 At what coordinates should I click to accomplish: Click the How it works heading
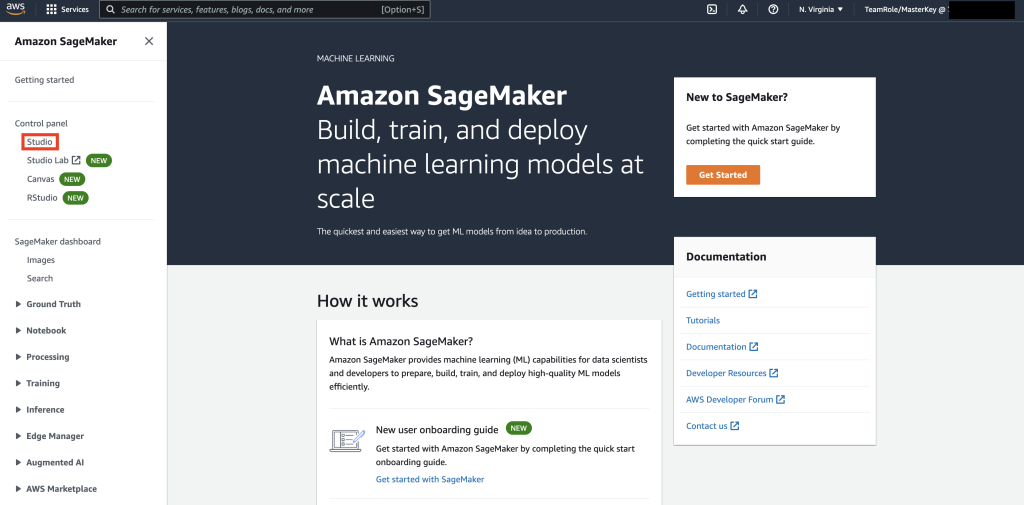pyautogui.click(x=368, y=301)
